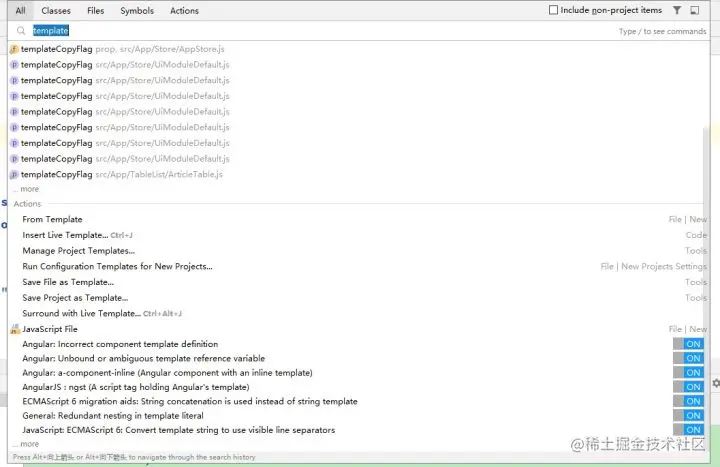Image resolution: width=720 pixels, height=467 pixels.
Task: Toggle Angular Incorrect component template definition
Action: point(688,344)
